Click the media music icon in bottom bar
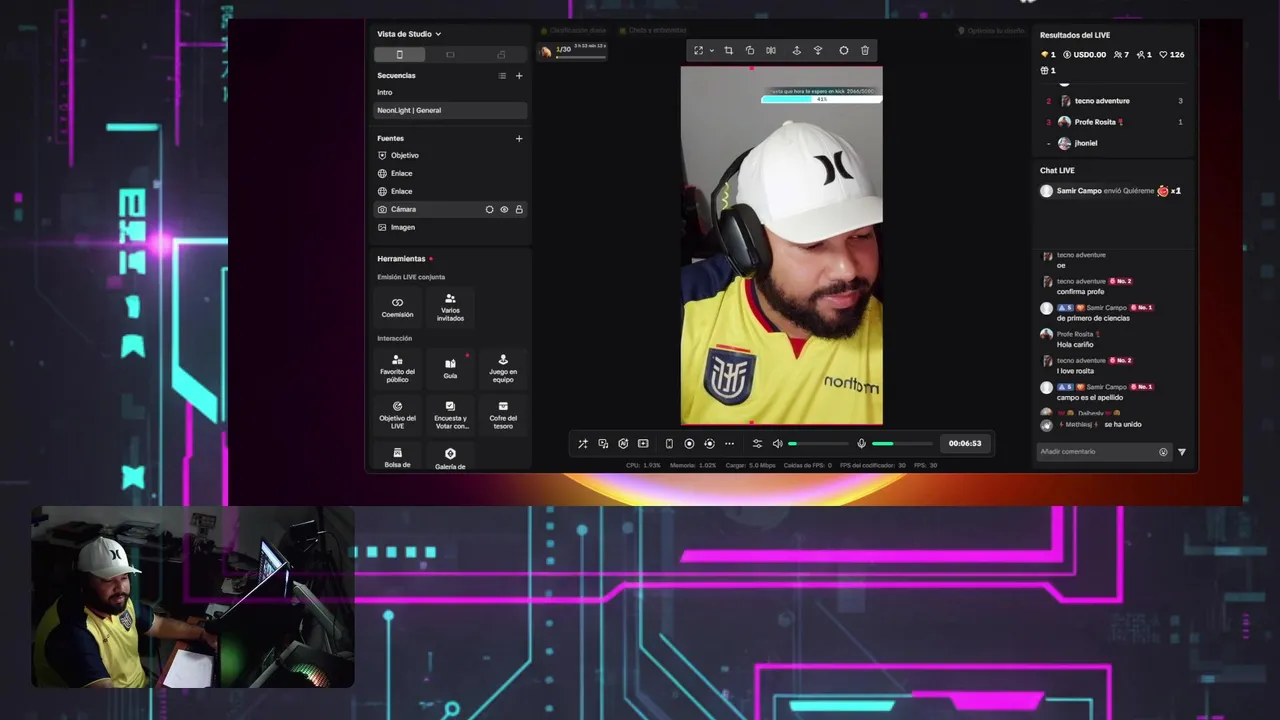This screenshot has height=720, width=1280. tap(603, 444)
